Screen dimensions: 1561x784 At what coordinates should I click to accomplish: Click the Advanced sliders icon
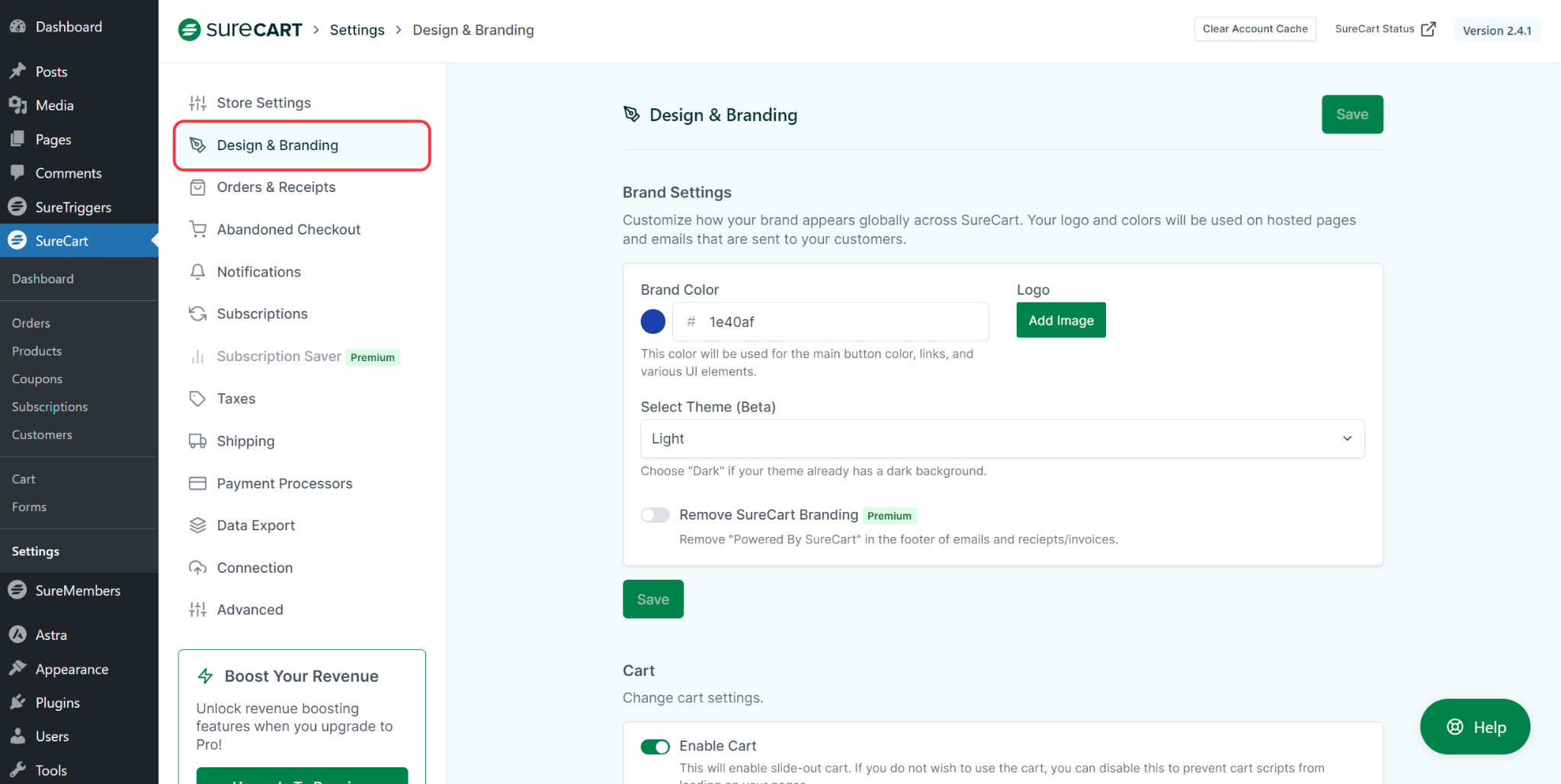tap(198, 610)
